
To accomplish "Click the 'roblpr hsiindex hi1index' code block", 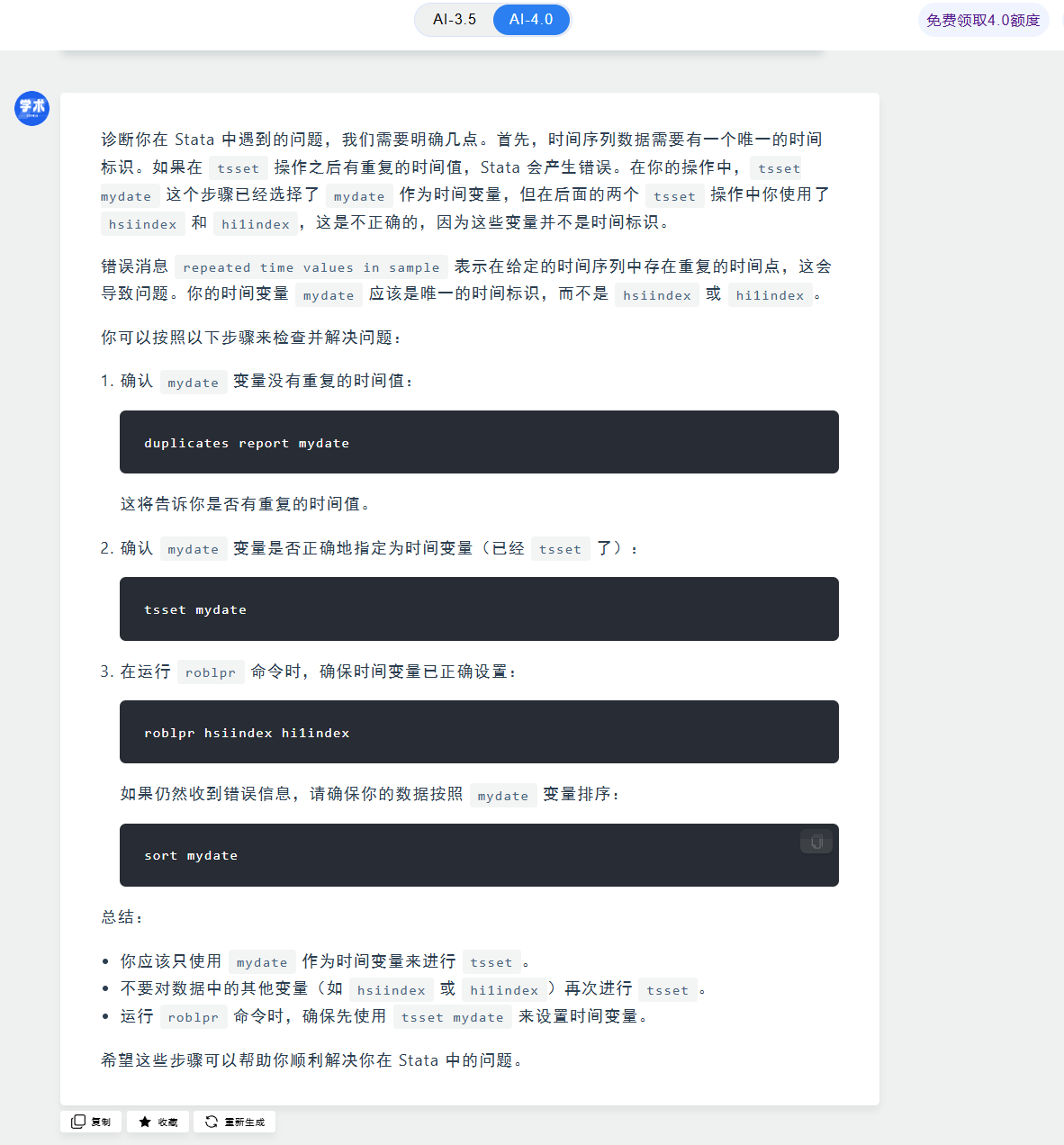I will (x=479, y=732).
